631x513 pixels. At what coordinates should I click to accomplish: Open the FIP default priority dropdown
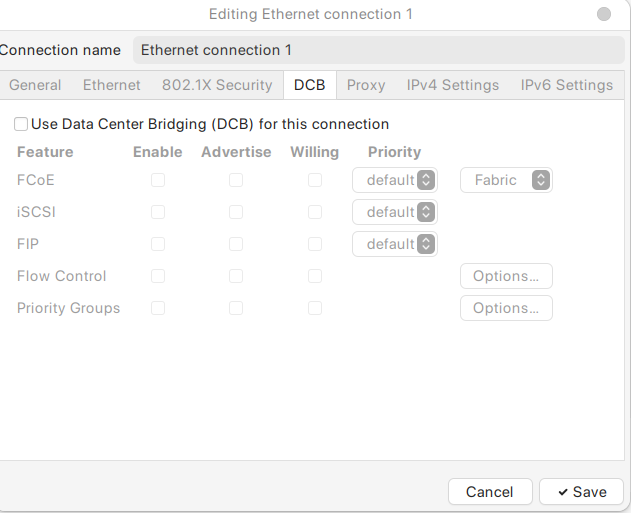point(395,244)
